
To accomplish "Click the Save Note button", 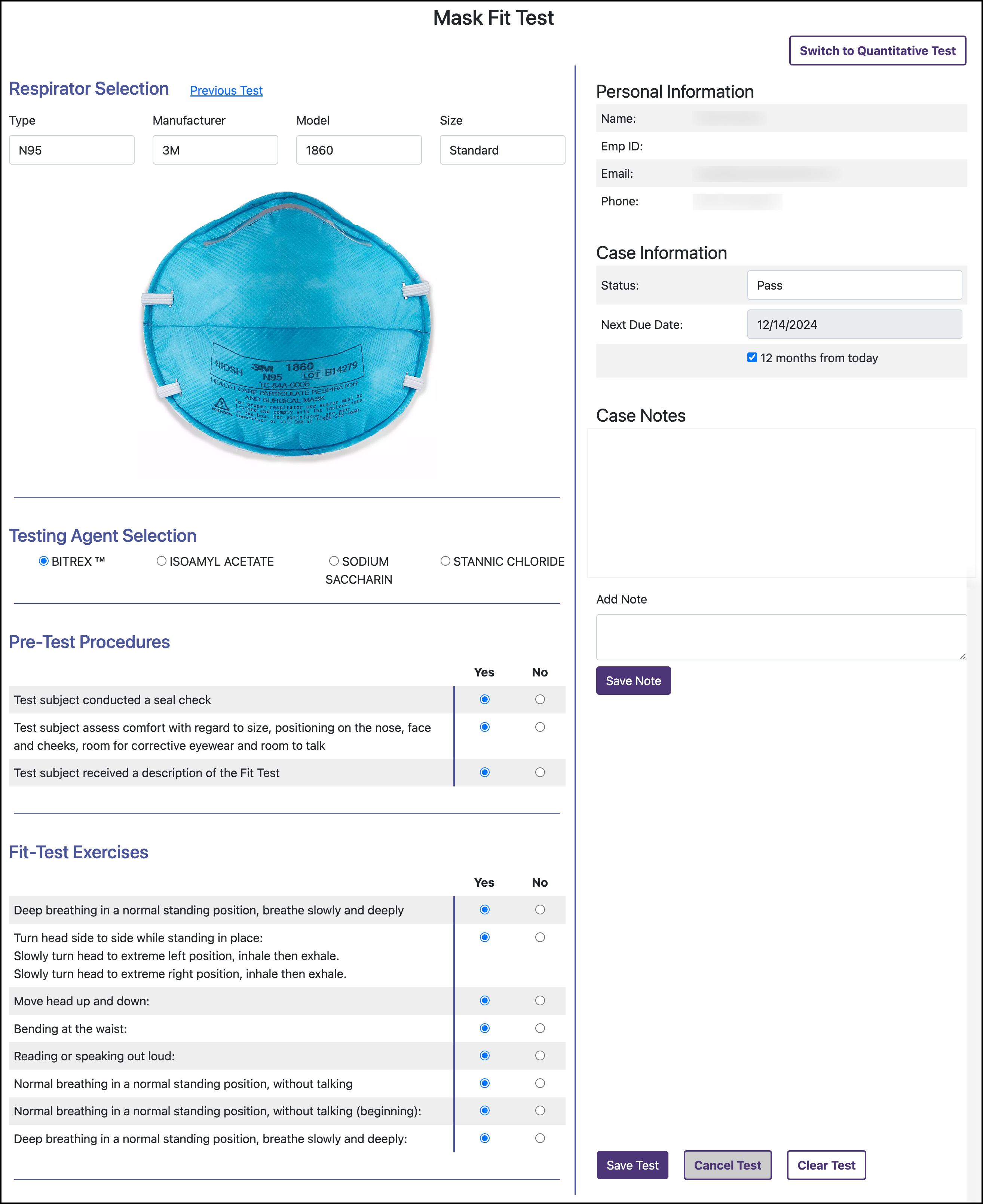I will tap(633, 680).
